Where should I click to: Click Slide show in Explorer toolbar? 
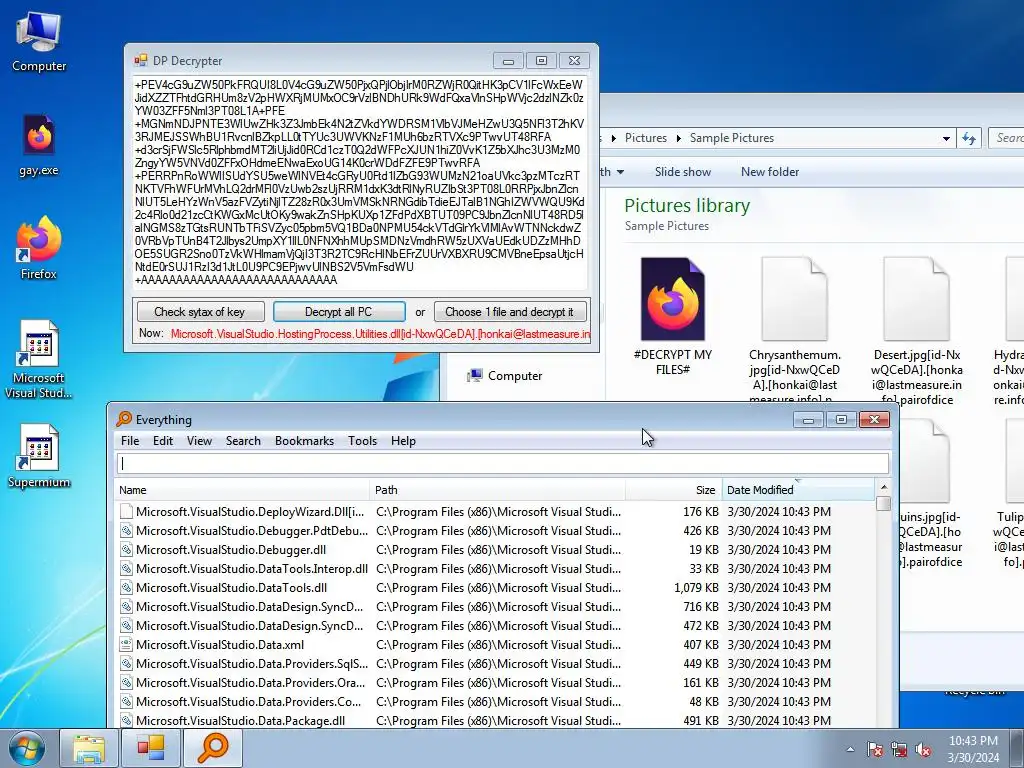point(682,172)
